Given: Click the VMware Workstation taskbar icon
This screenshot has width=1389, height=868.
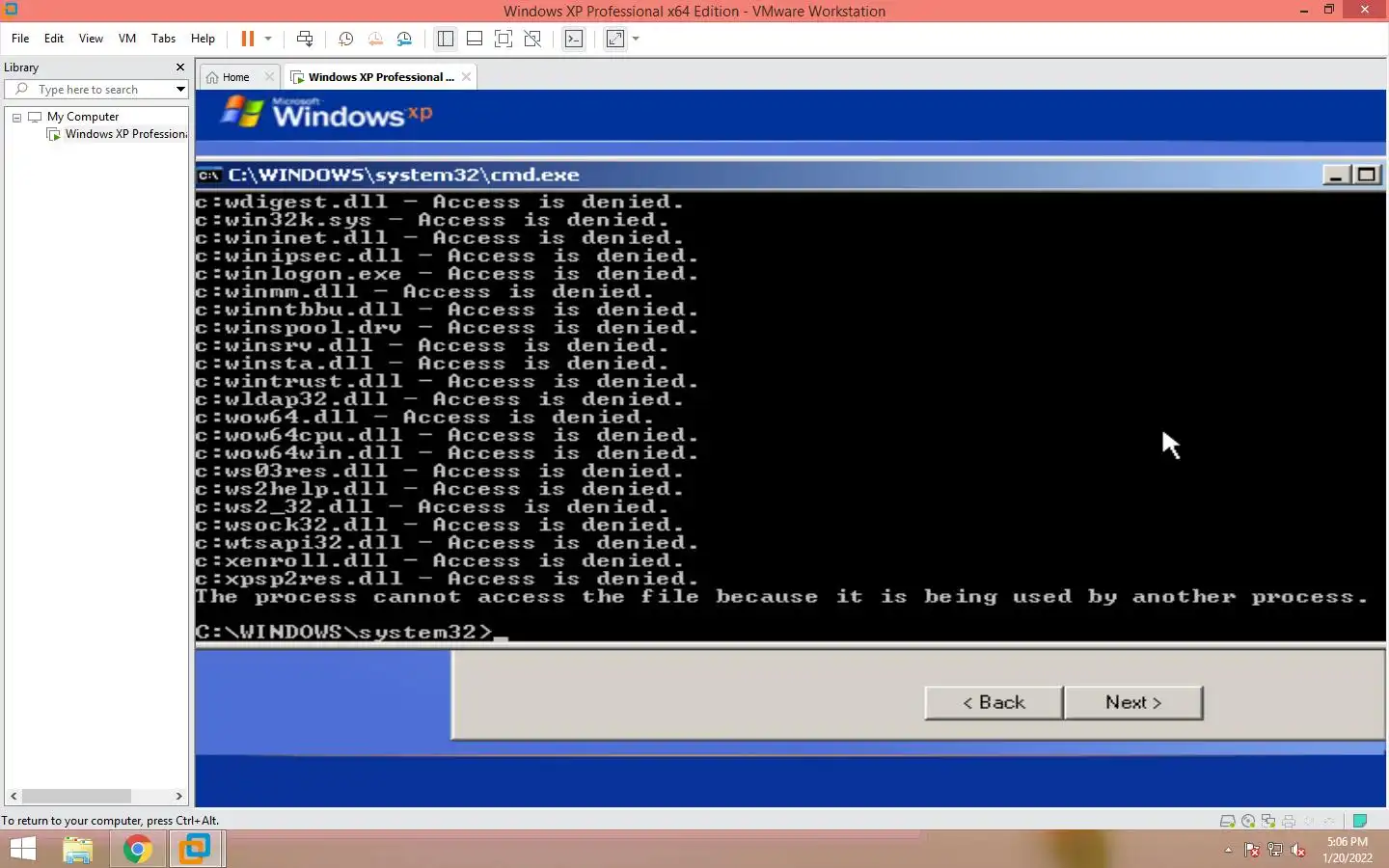Looking at the screenshot, I should pos(196,850).
